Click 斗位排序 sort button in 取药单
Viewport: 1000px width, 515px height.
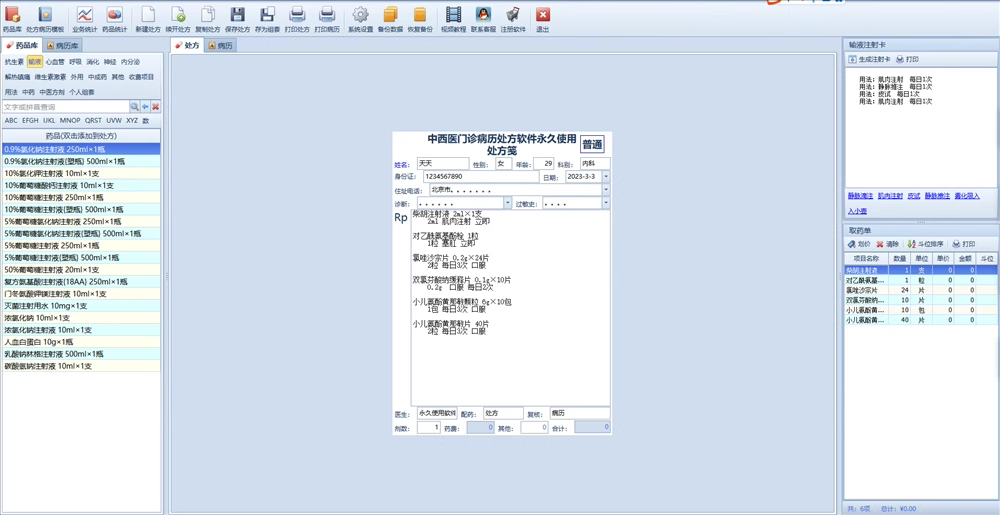(x=926, y=244)
